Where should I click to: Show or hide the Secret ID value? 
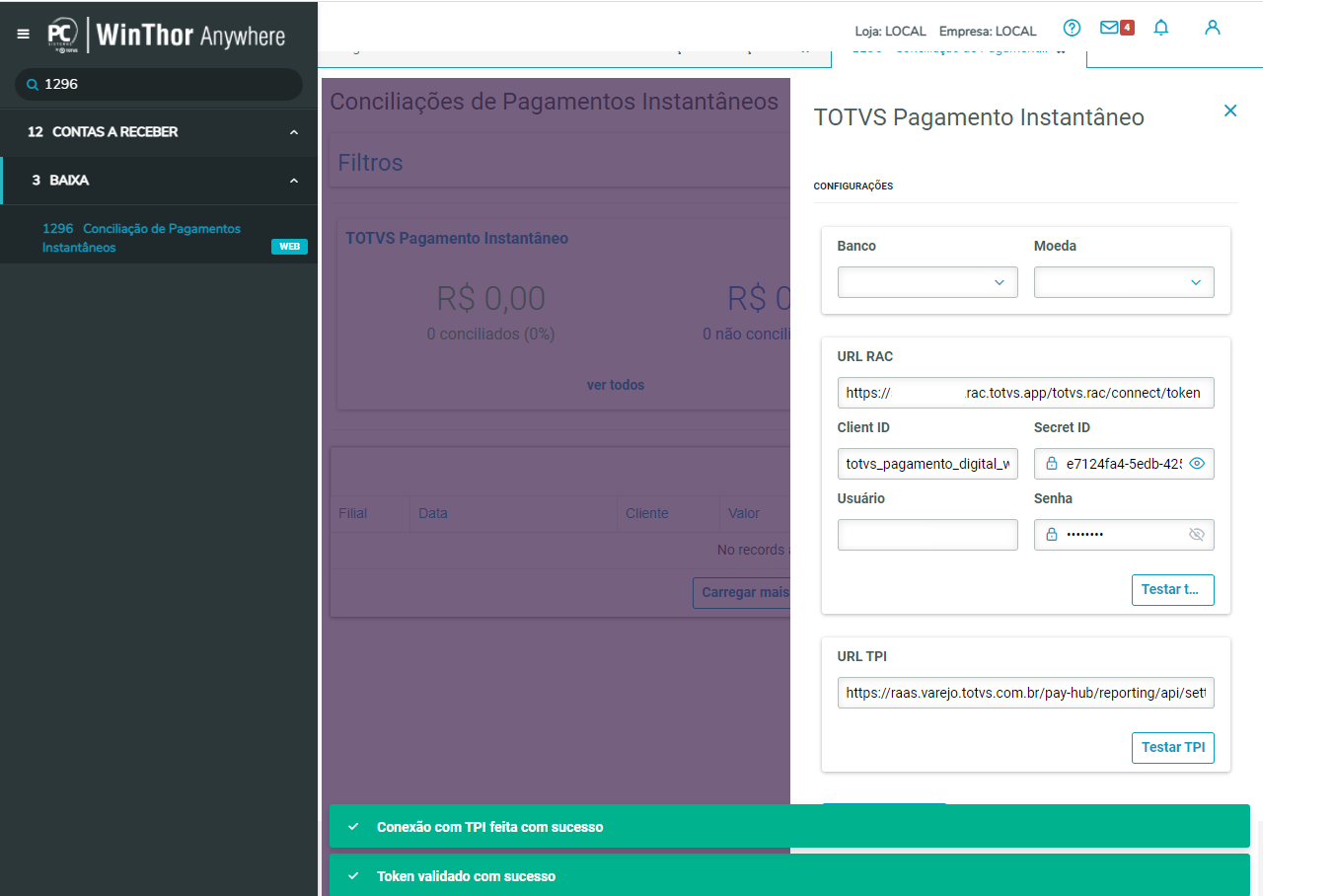pos(1197,463)
